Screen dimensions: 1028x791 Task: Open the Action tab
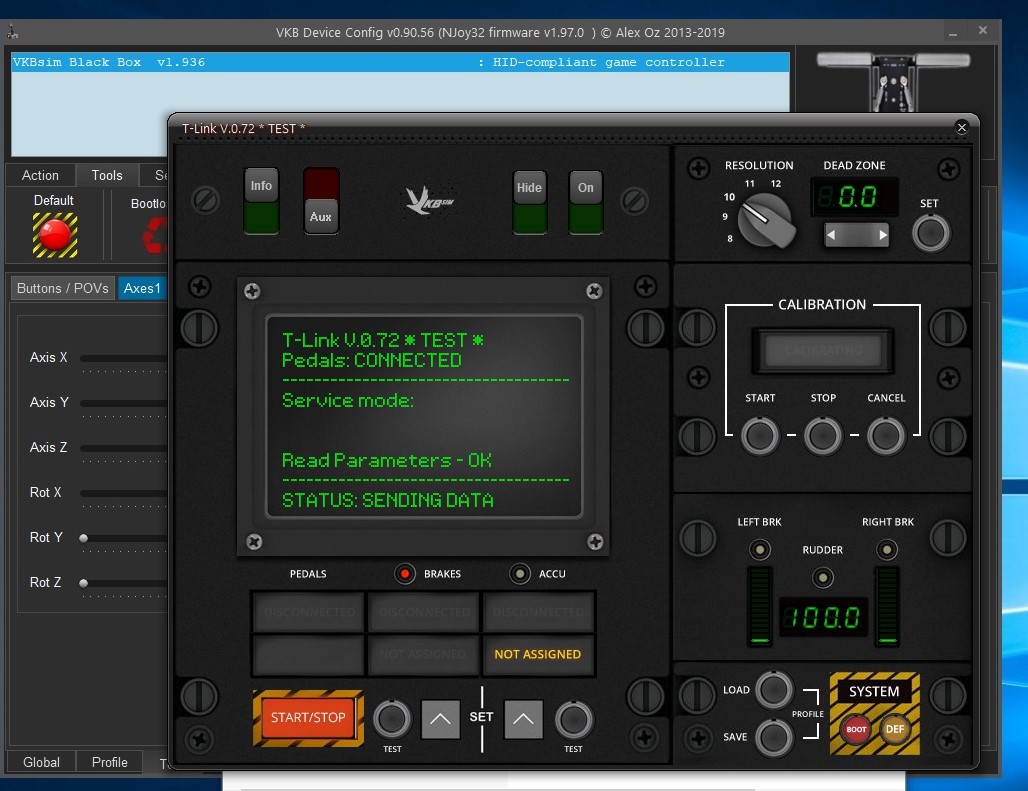tap(40, 176)
